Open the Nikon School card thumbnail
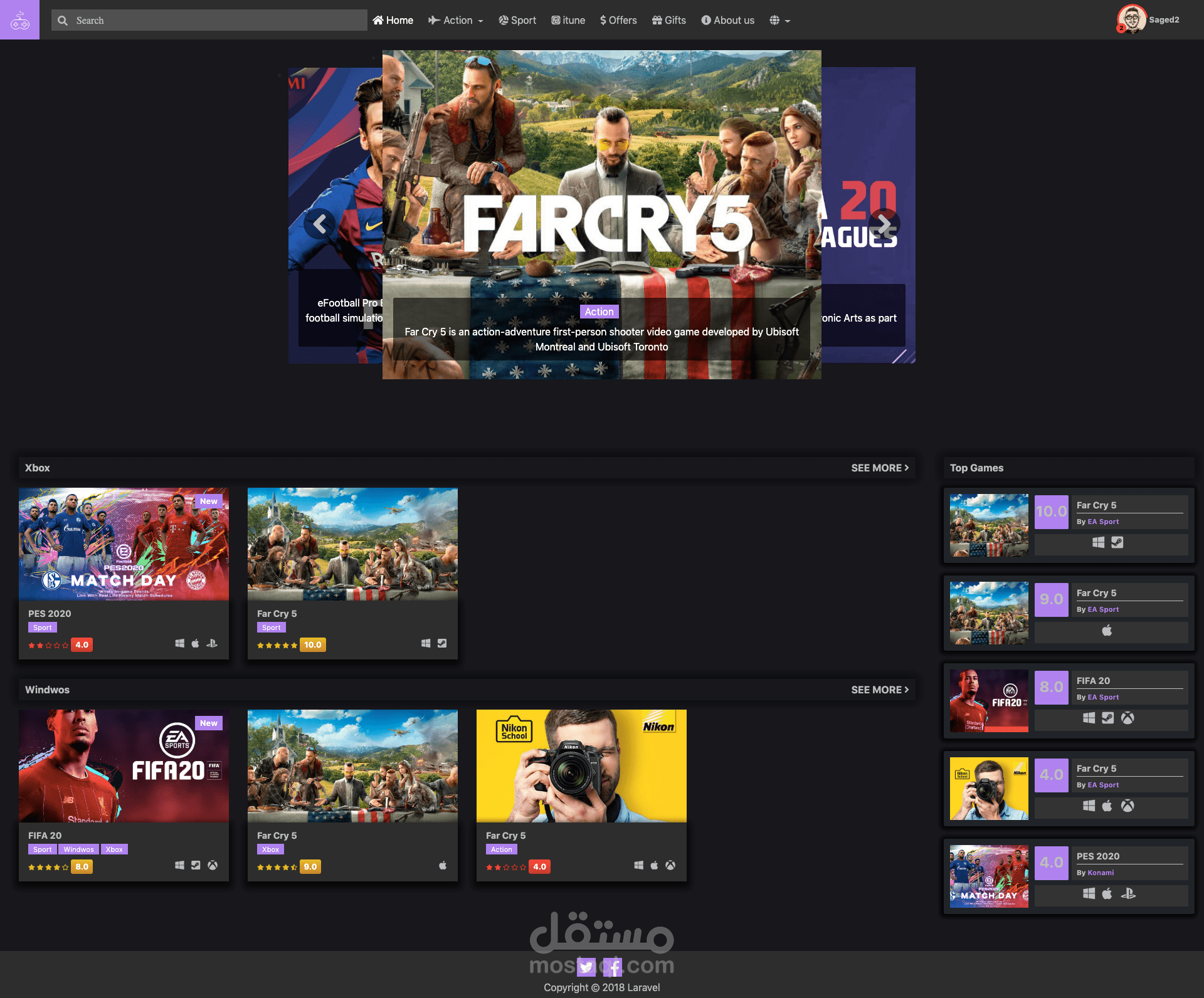 click(581, 766)
